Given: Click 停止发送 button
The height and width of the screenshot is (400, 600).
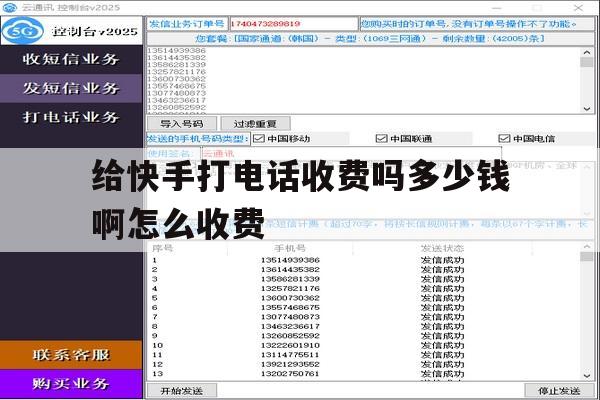Looking at the screenshot, I should click(x=559, y=391).
